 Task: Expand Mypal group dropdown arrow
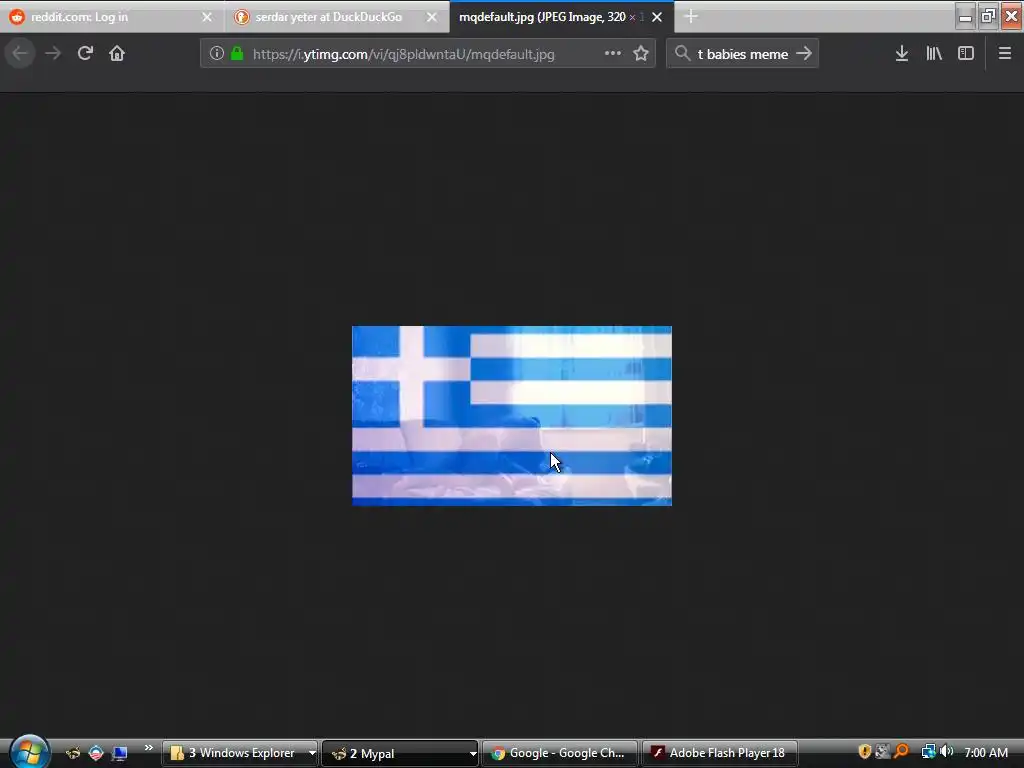tap(473, 754)
